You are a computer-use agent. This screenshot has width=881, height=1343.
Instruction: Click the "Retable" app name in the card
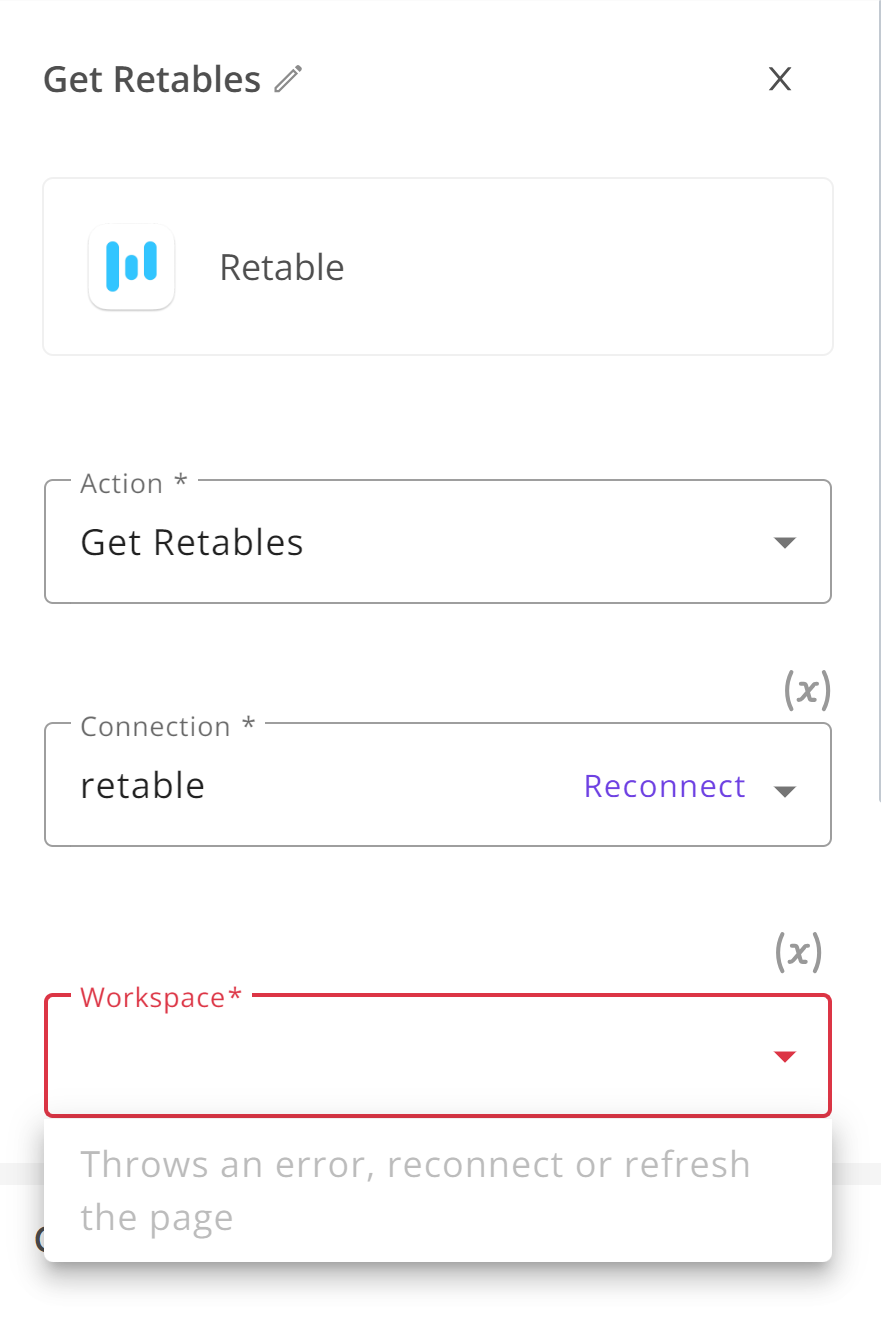coord(282,268)
